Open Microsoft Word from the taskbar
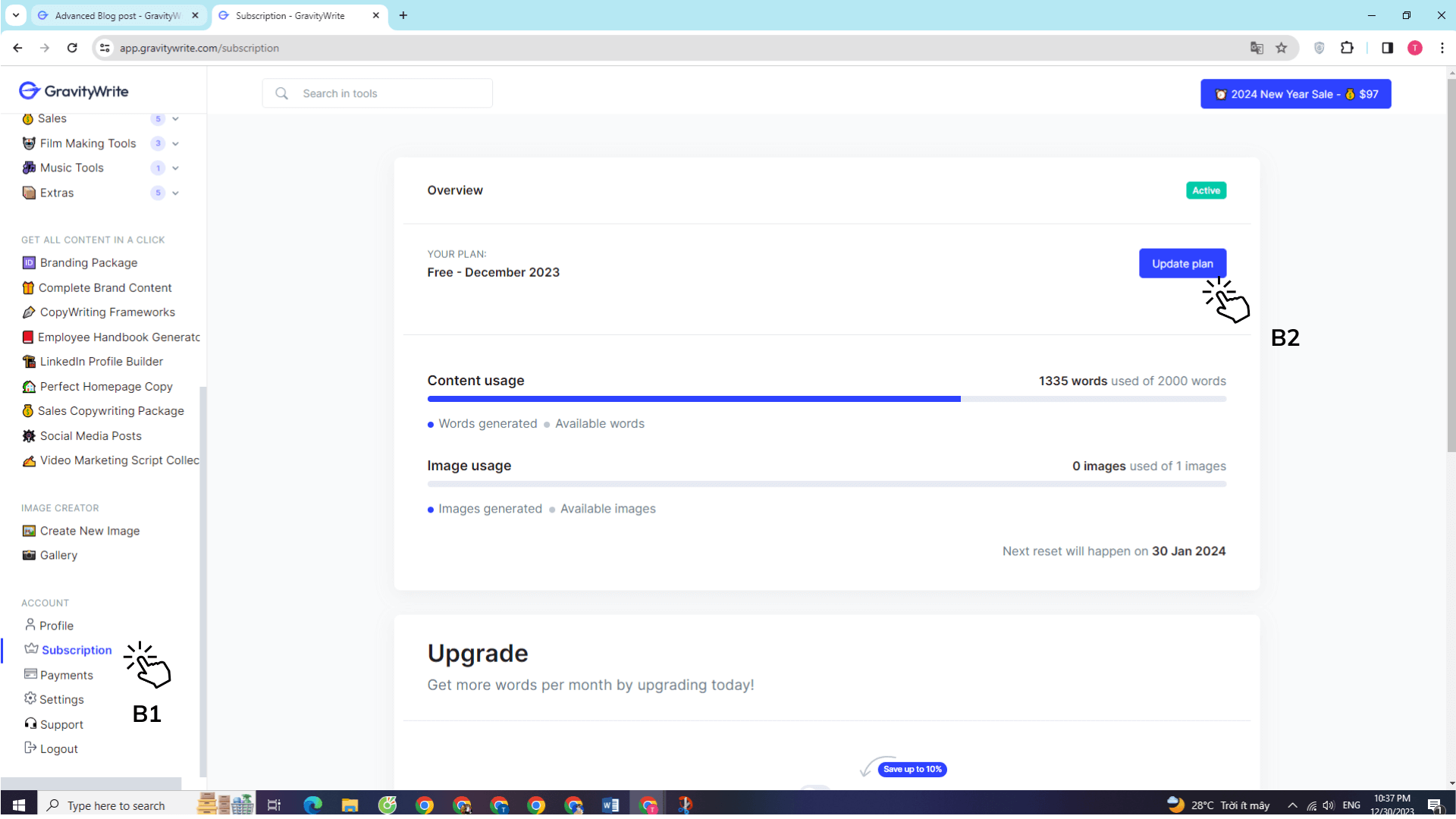The image size is (1456, 819). [x=610, y=805]
